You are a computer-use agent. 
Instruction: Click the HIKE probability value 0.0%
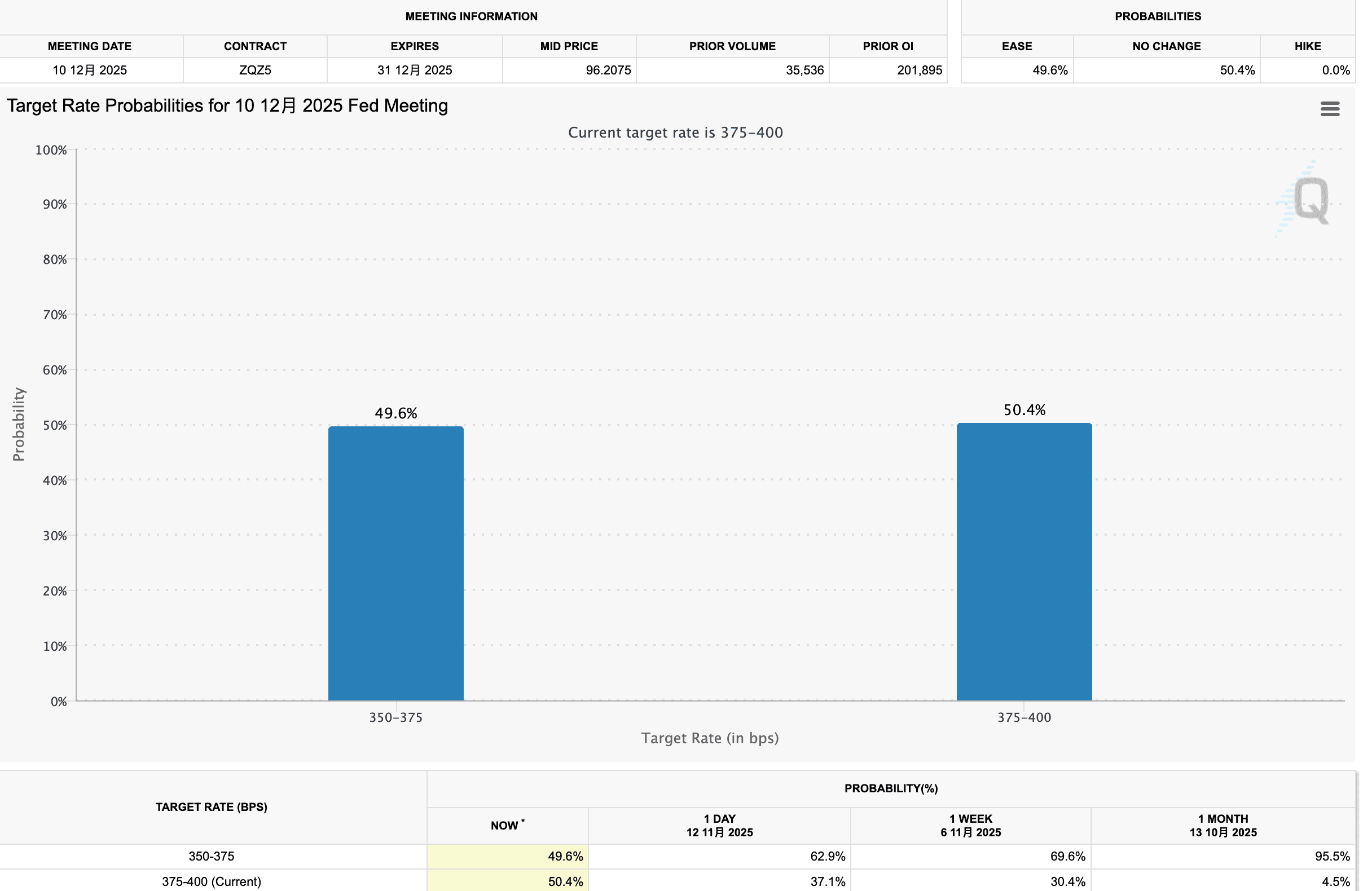1335,70
